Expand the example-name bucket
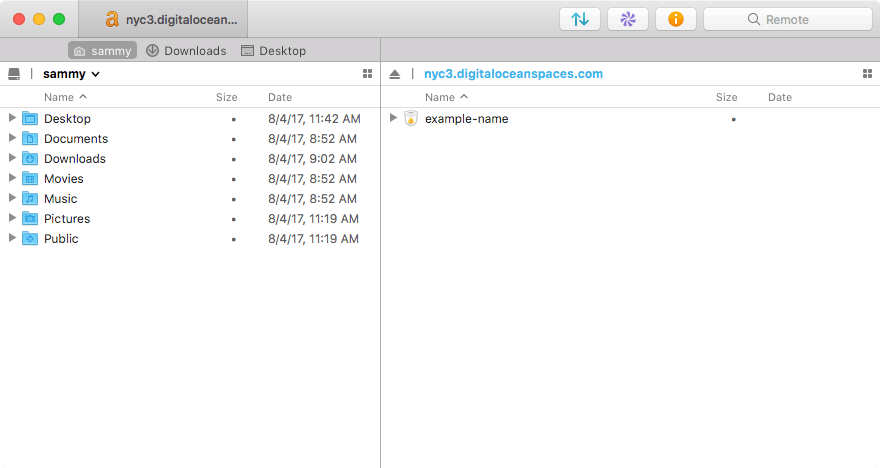This screenshot has height=468, width=880. (393, 118)
